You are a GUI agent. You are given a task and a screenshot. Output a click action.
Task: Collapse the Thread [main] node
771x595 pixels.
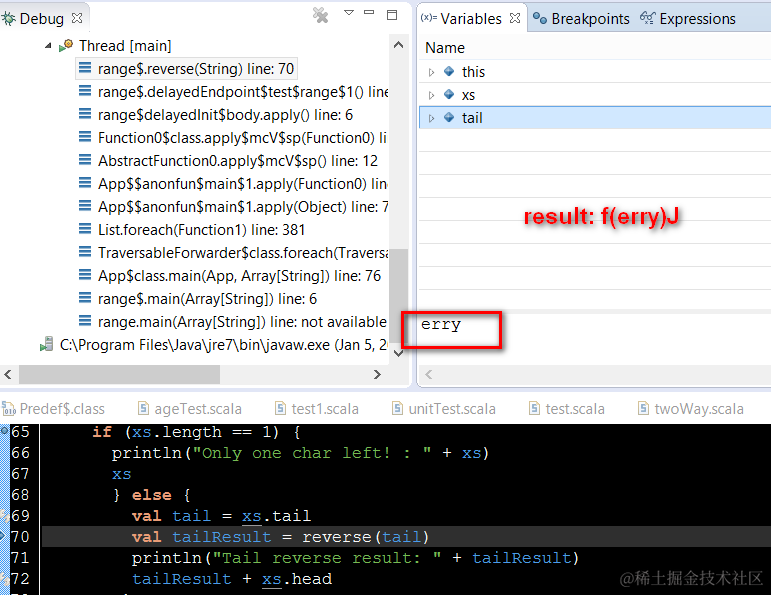tap(48, 46)
